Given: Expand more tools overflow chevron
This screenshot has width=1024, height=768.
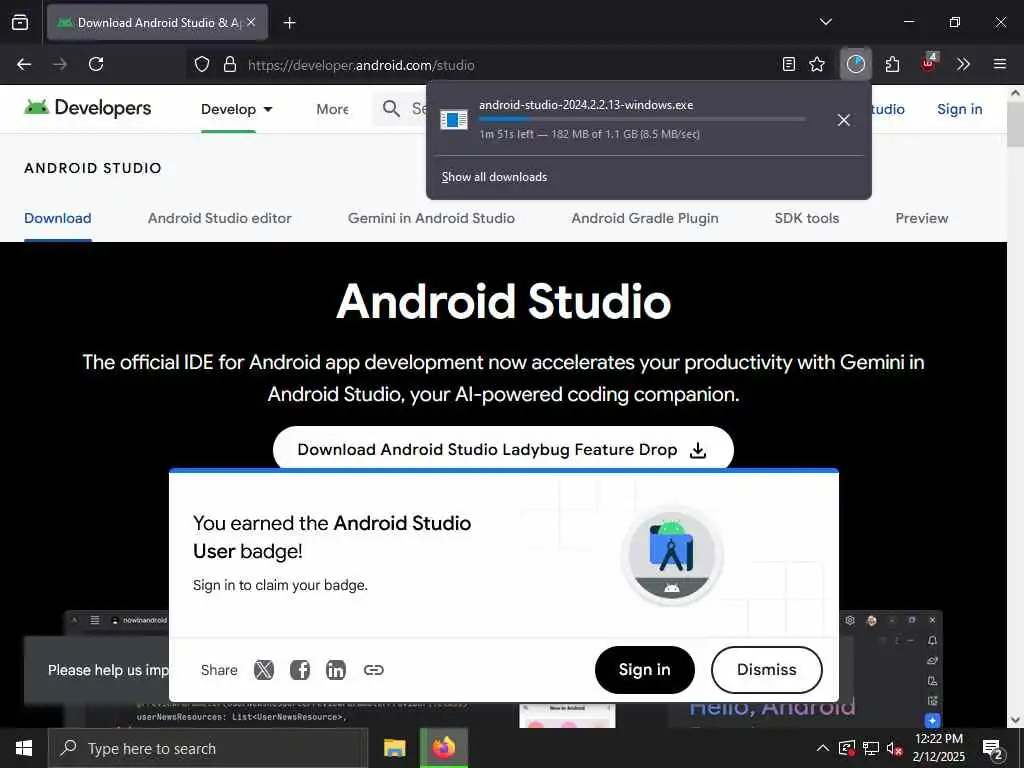Looking at the screenshot, I should coord(963,64).
